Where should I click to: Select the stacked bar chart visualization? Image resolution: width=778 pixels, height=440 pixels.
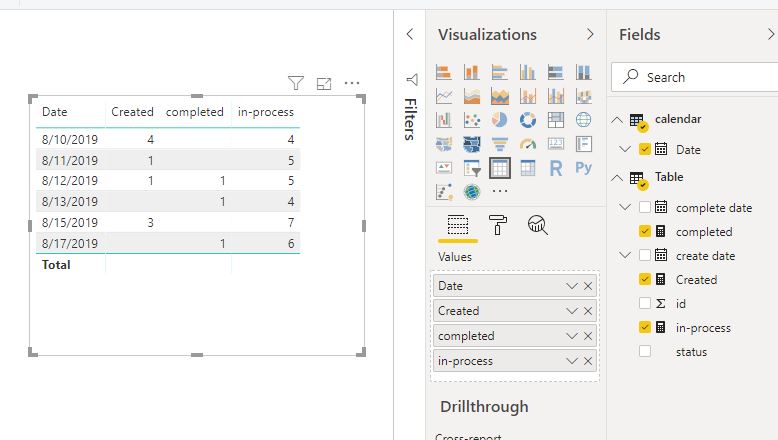pos(444,72)
